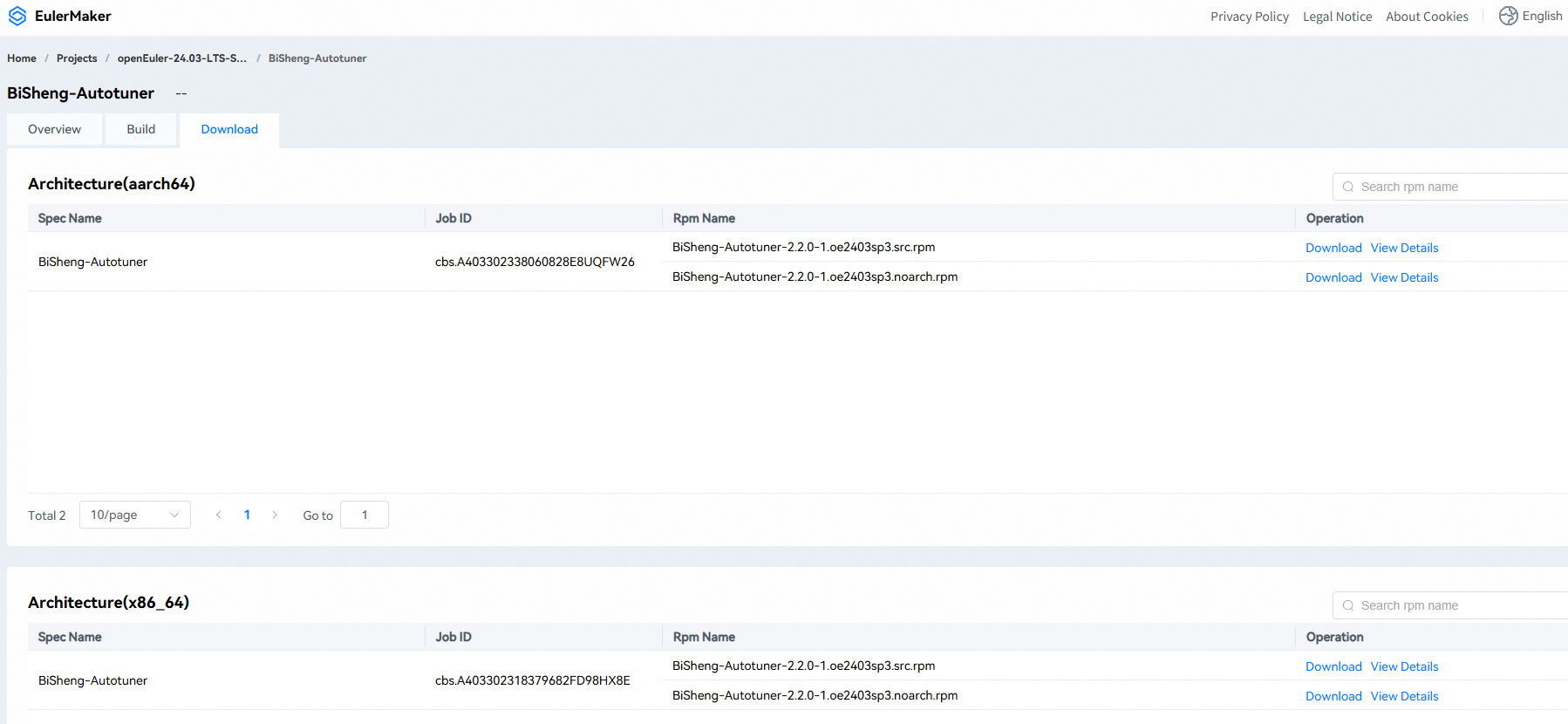Click the search icon in x86_64 rpm search

click(x=1348, y=605)
